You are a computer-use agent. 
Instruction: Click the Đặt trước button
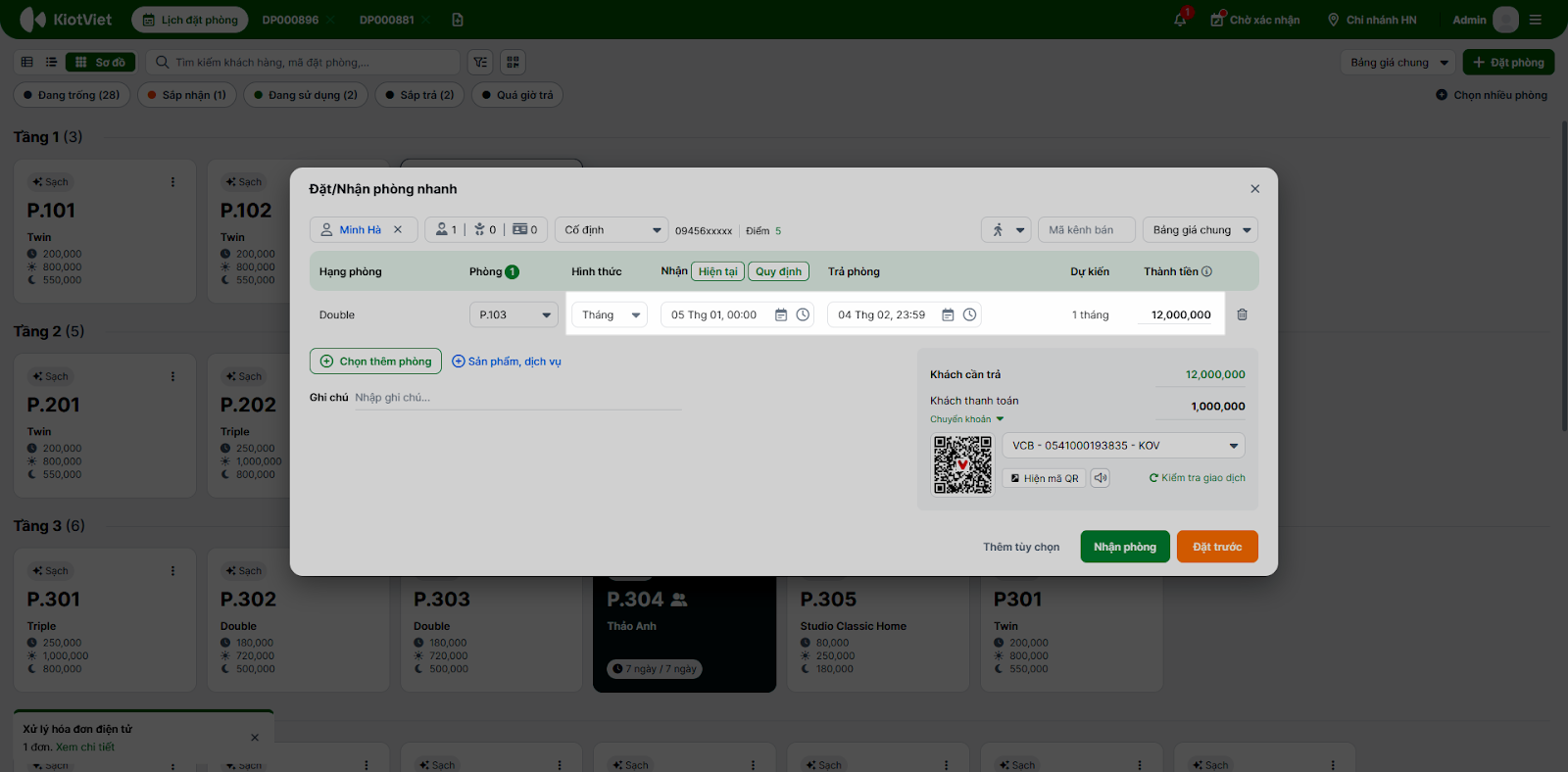1217,547
